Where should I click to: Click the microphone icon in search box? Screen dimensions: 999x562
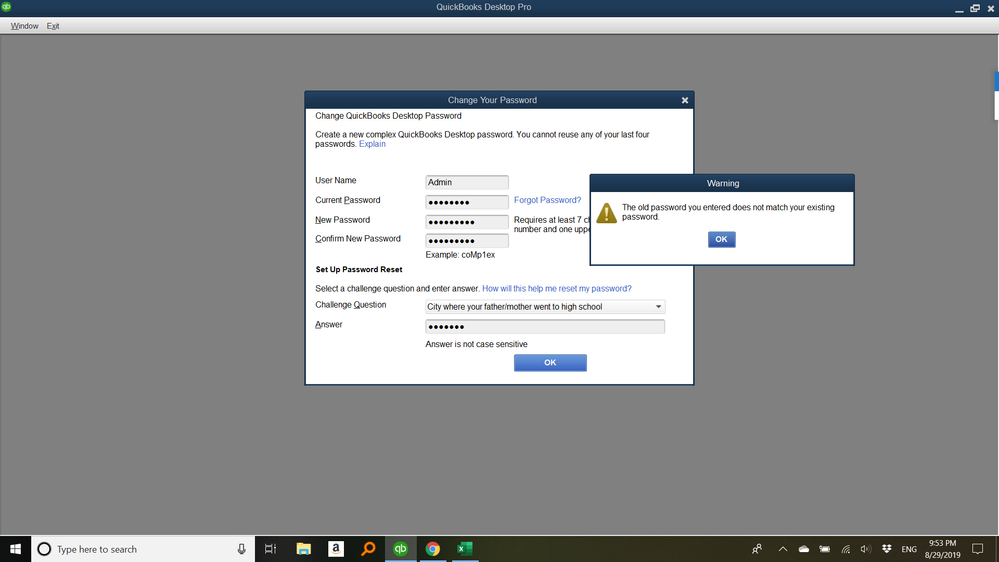241,549
